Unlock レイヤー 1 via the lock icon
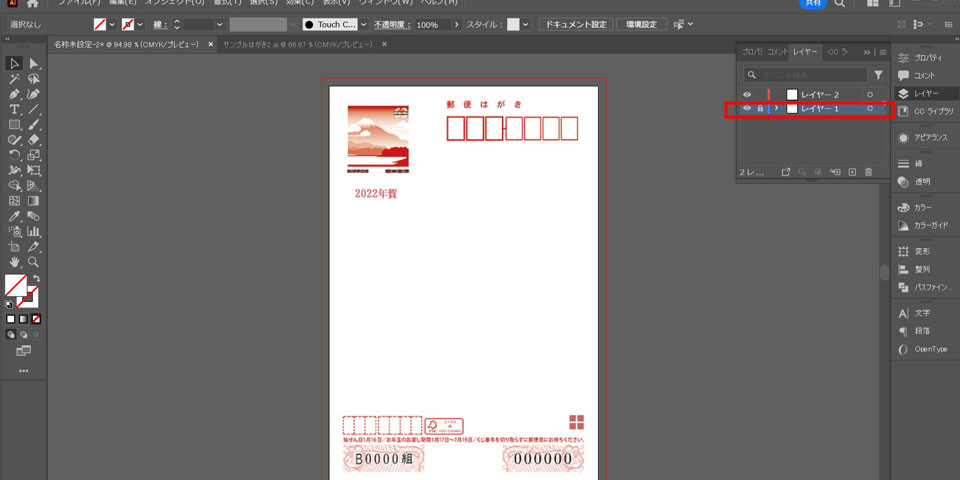This screenshot has width=960, height=480. pos(760,108)
